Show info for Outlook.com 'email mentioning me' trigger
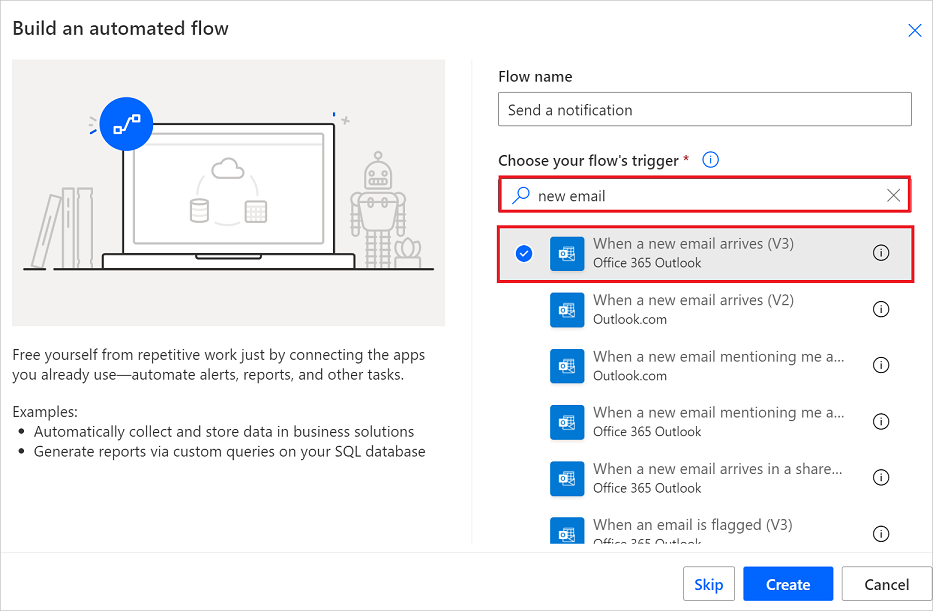The height and width of the screenshot is (611, 933). tap(881, 365)
